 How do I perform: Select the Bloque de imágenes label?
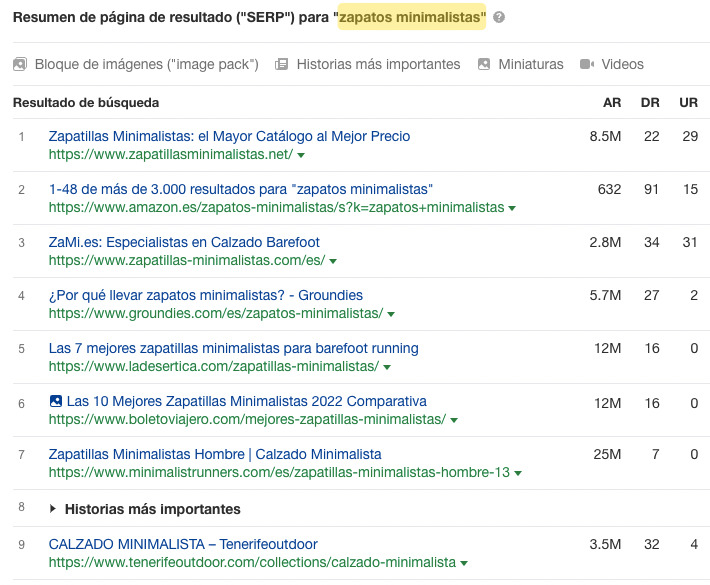click(x=147, y=64)
